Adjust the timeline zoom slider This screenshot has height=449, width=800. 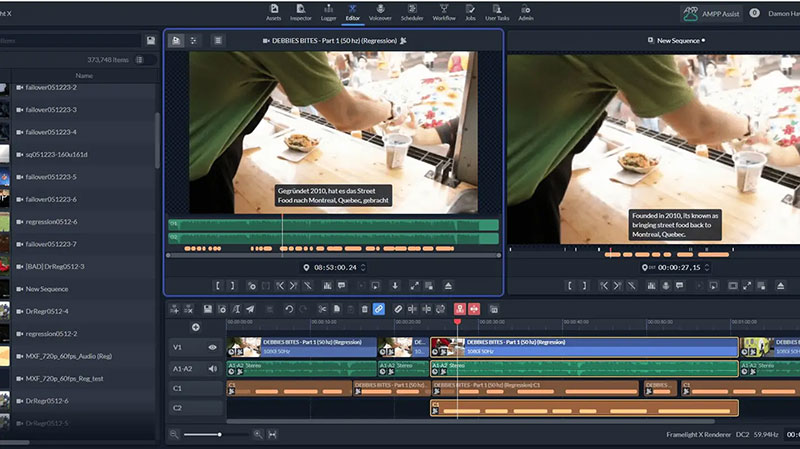219,434
